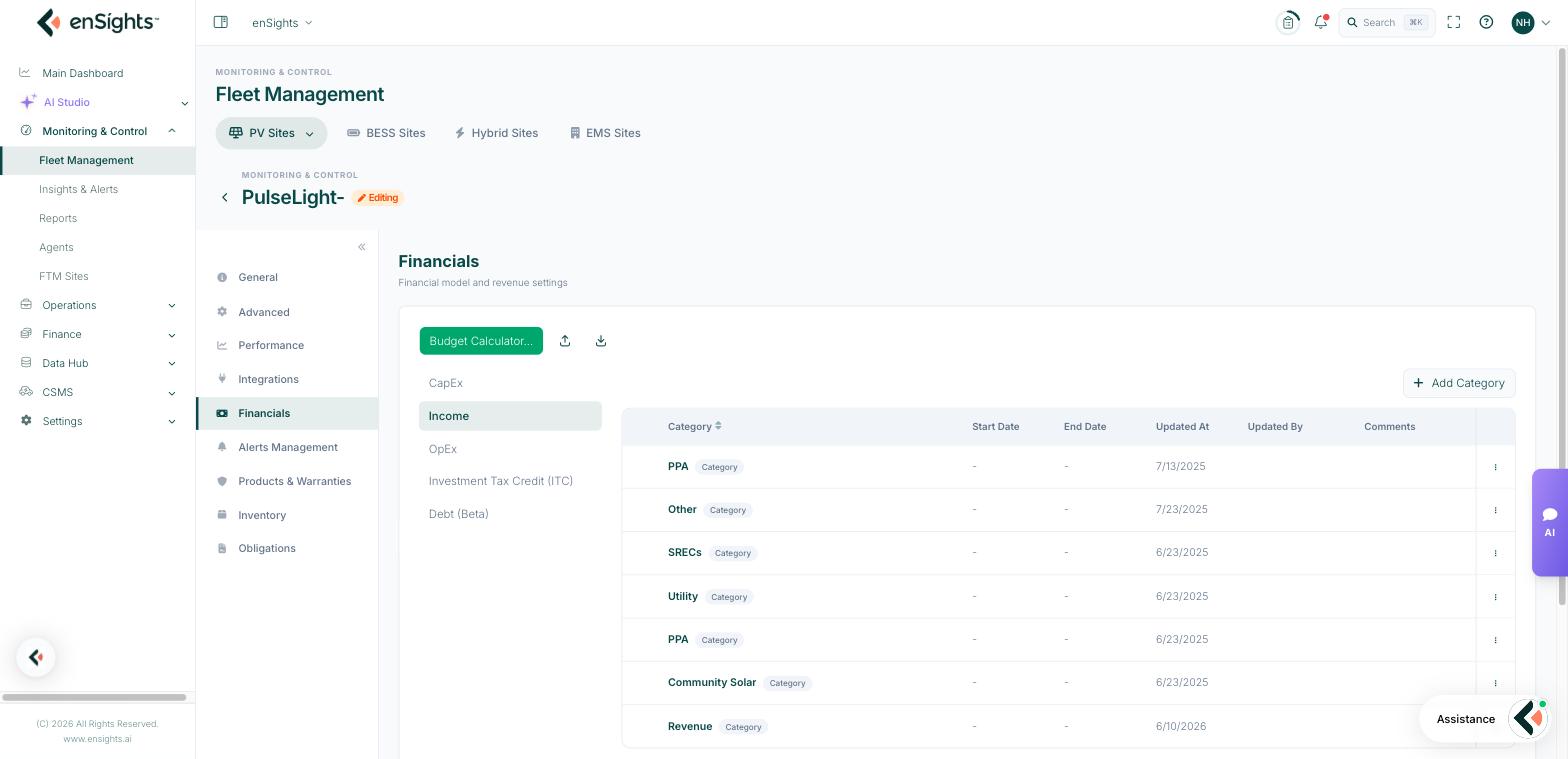Collapse the site settings panel with double chevron
Viewport: 1568px width, 759px height.
[x=362, y=247]
